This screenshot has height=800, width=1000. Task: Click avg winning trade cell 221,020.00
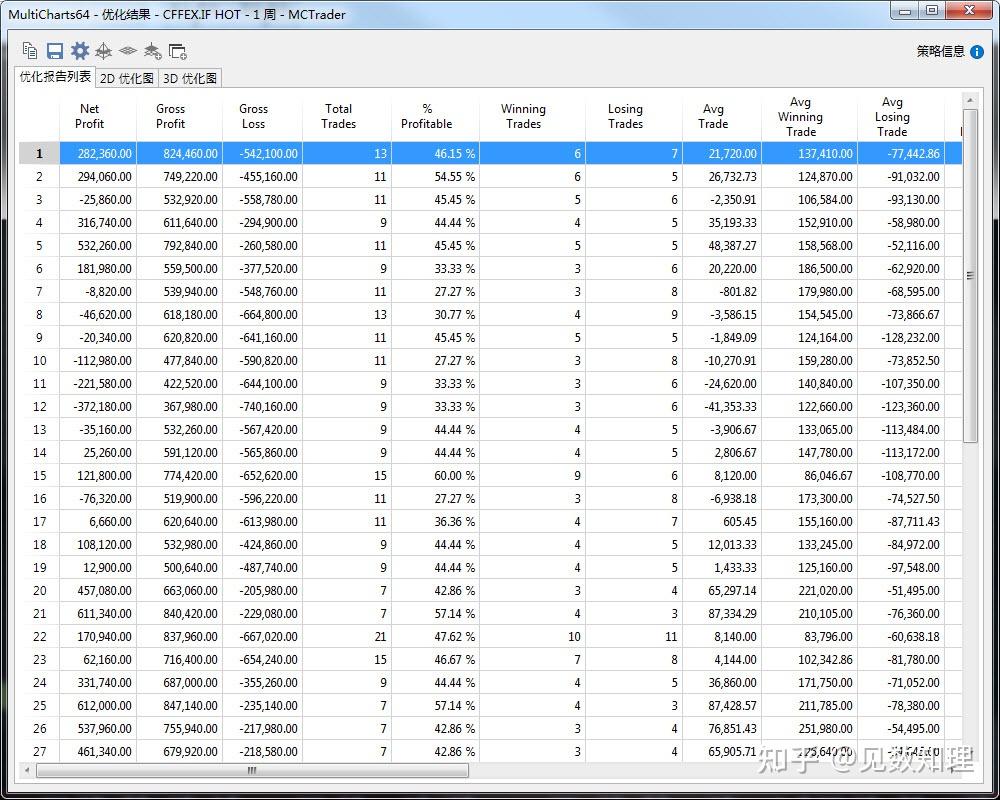coord(809,591)
